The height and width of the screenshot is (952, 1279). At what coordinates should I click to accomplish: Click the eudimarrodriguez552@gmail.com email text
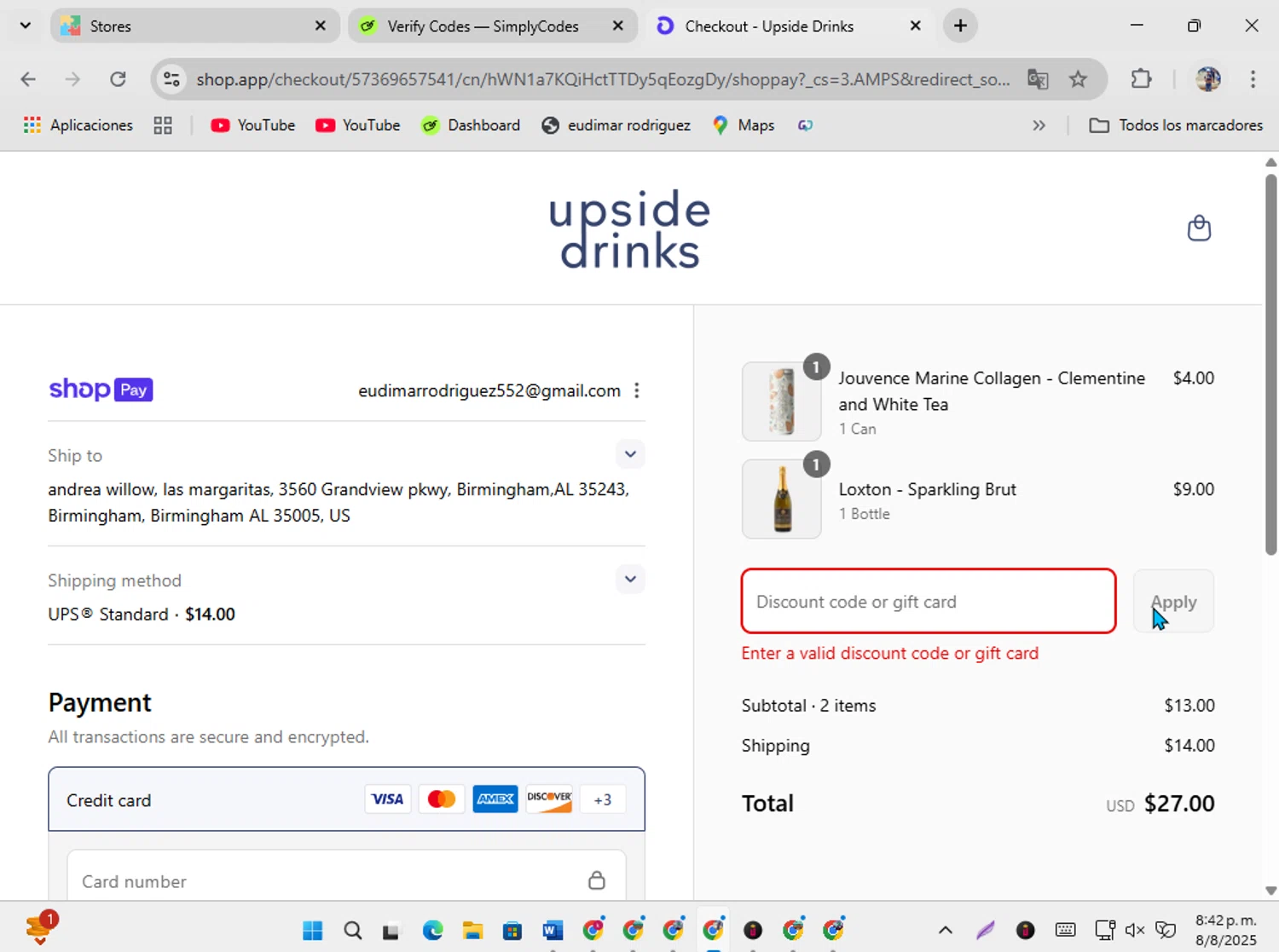(x=489, y=390)
